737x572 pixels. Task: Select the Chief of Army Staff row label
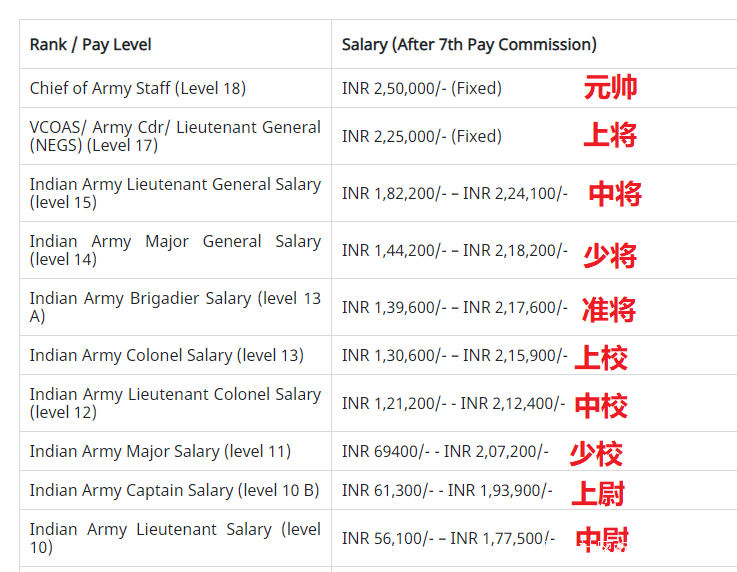click(138, 88)
